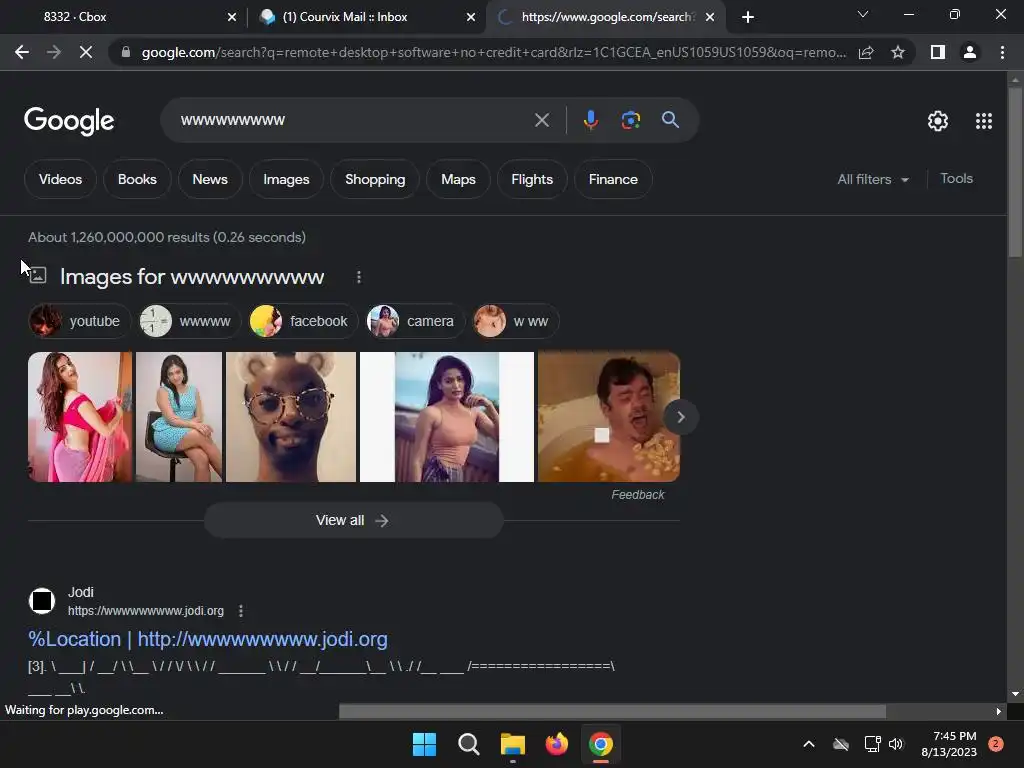Click the vertical page scrollbar
Viewport: 1024px width, 768px height.
(1015, 172)
